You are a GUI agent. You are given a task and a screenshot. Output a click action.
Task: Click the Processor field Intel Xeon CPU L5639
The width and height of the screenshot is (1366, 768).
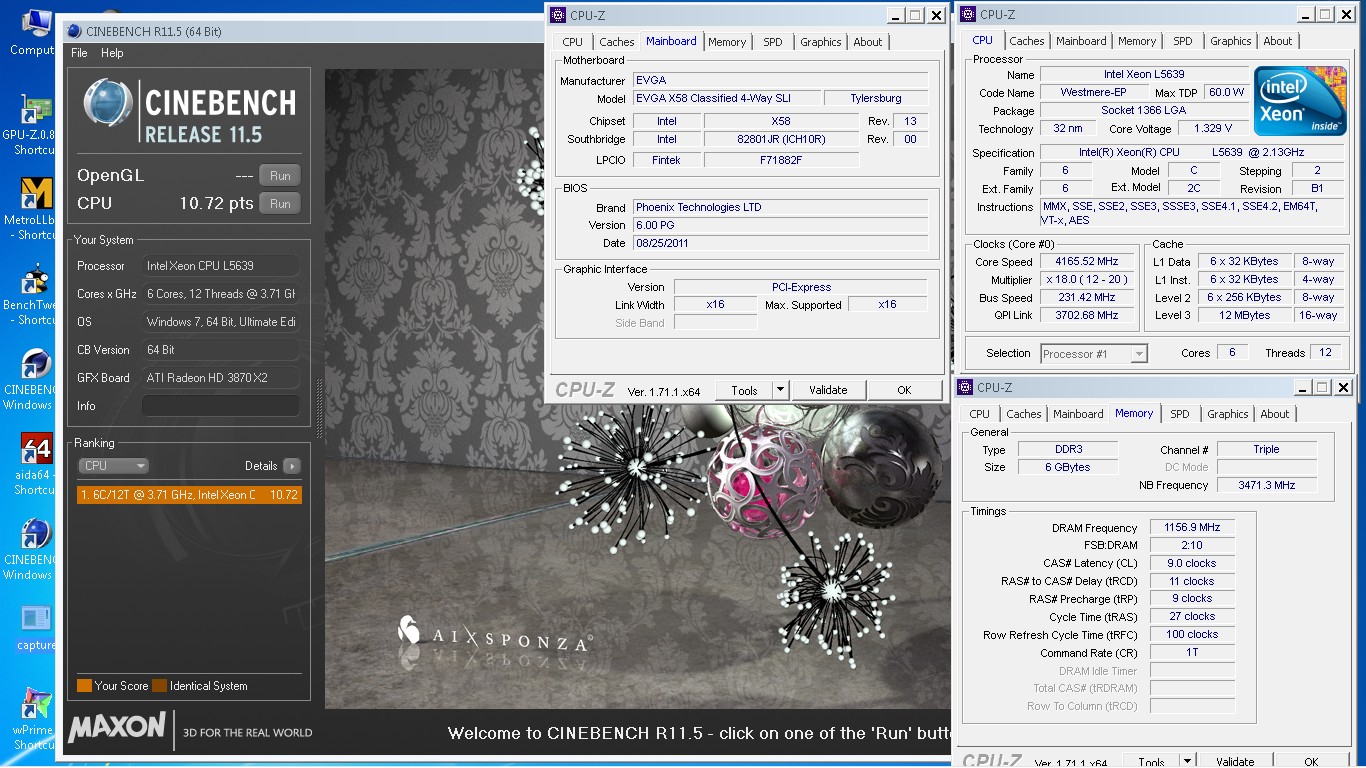(221, 266)
